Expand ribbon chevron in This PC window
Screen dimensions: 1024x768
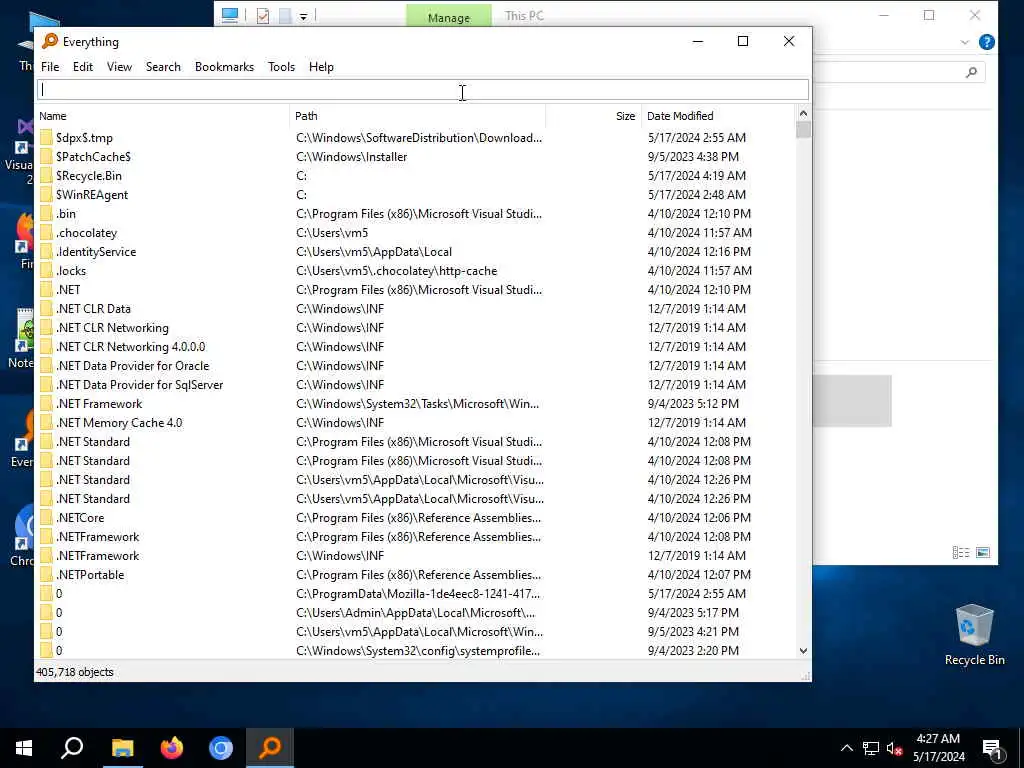(965, 42)
